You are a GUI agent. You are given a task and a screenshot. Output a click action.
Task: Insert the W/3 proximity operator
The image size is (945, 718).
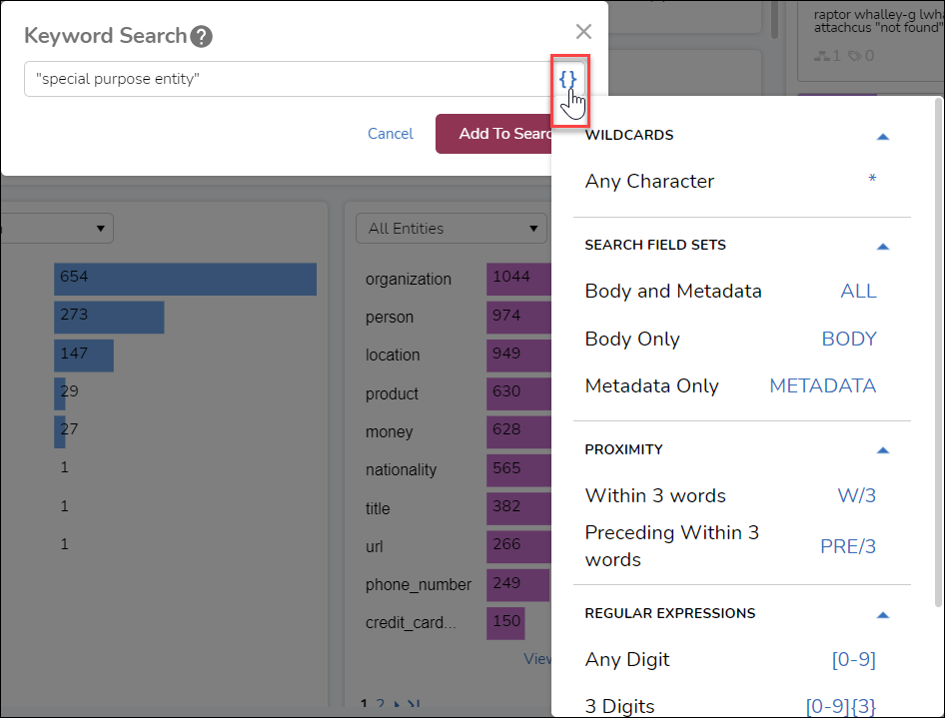856,495
